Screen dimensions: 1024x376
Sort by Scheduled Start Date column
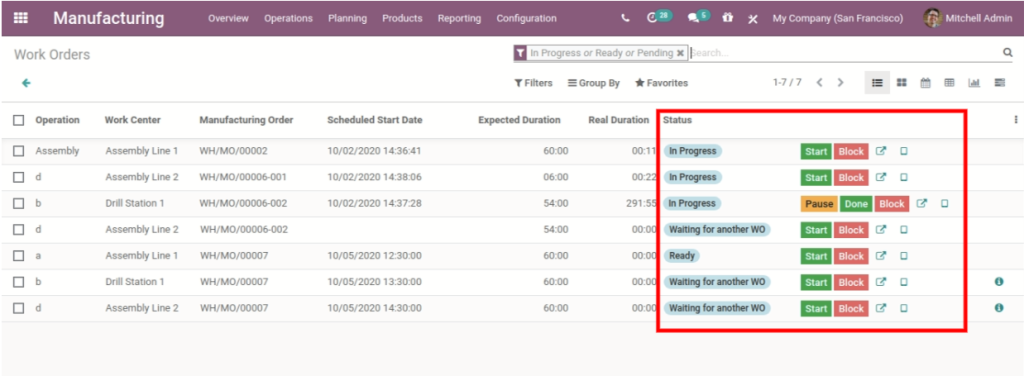click(x=375, y=120)
